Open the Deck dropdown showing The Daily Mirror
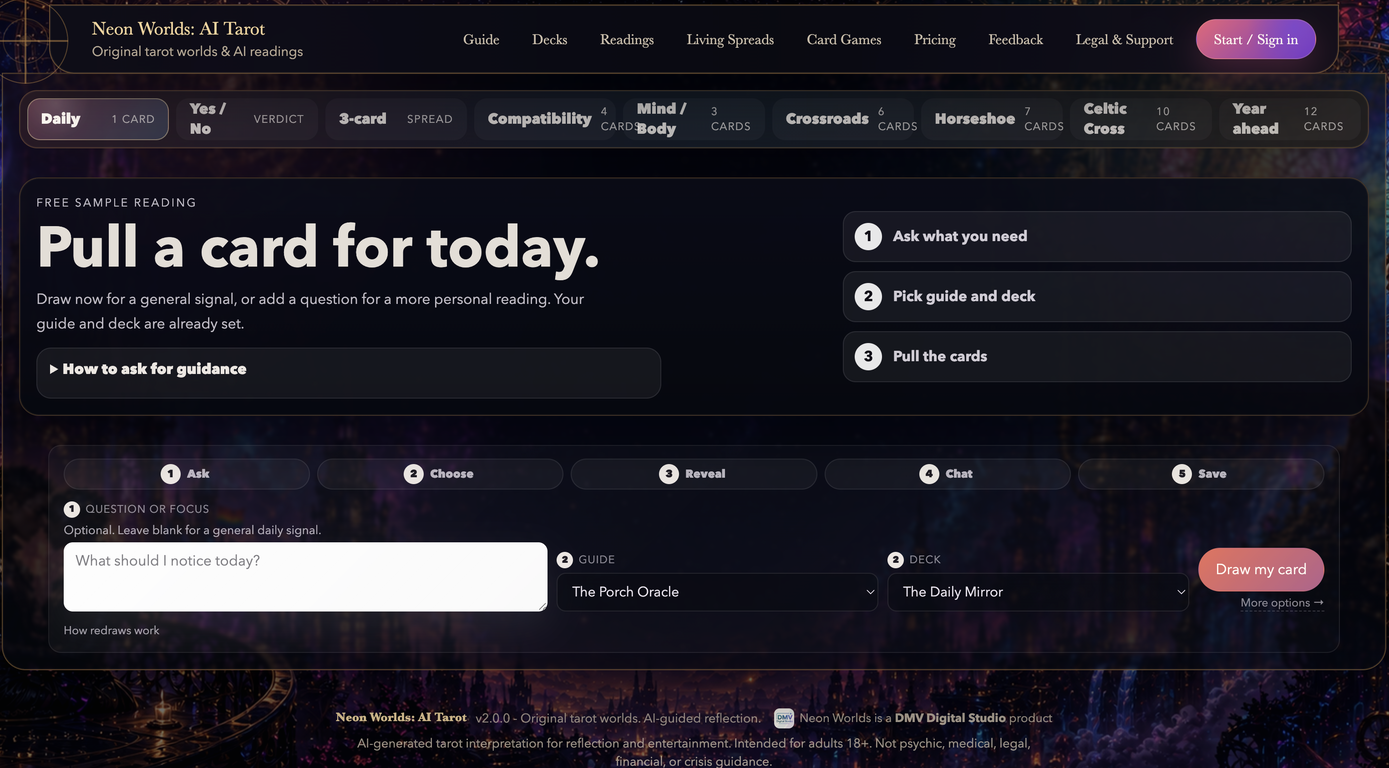This screenshot has width=1389, height=768. coord(1038,592)
